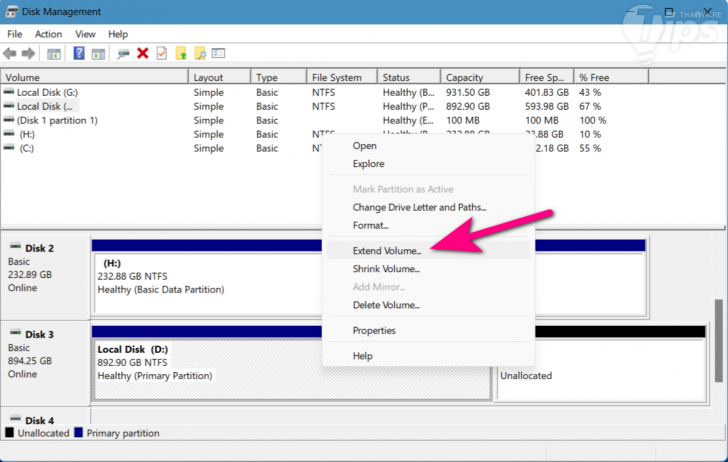728x462 pixels.
Task: Sort by the Layout column header
Action: 220,77
